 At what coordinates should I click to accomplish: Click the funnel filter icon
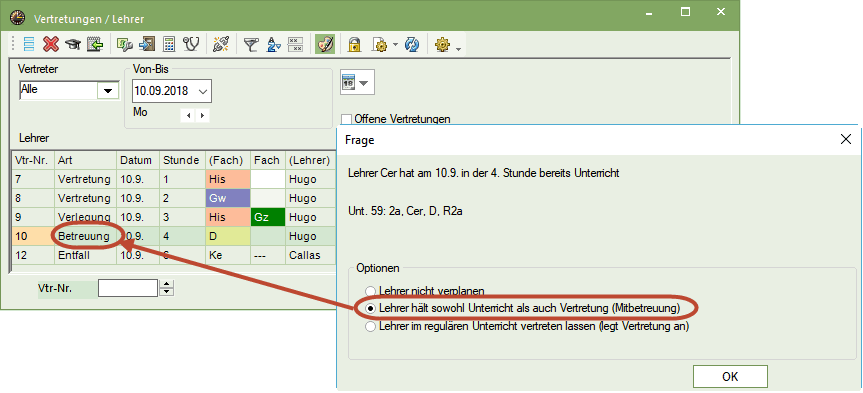251,45
